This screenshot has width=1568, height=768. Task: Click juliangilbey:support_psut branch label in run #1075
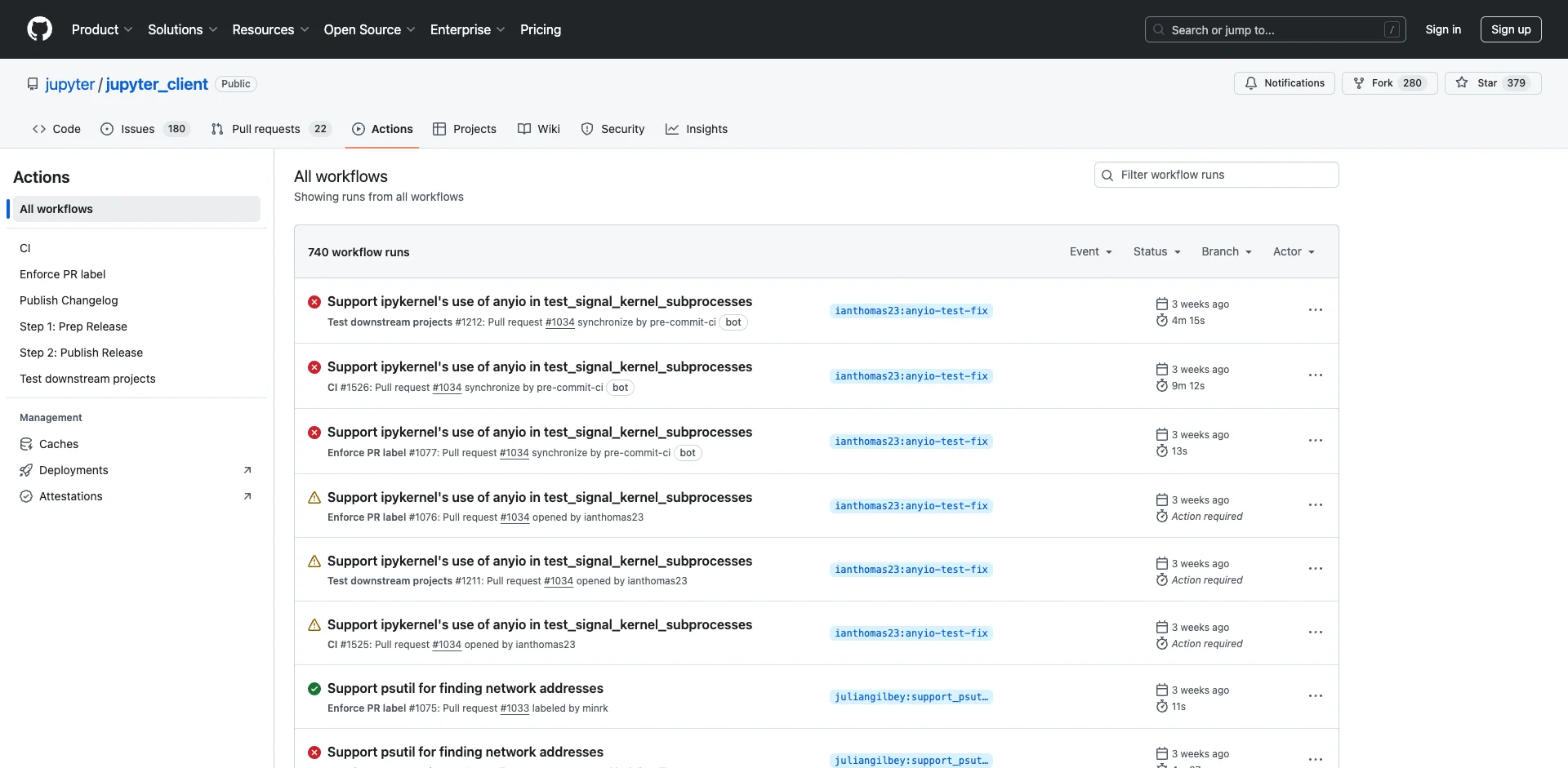click(911, 697)
